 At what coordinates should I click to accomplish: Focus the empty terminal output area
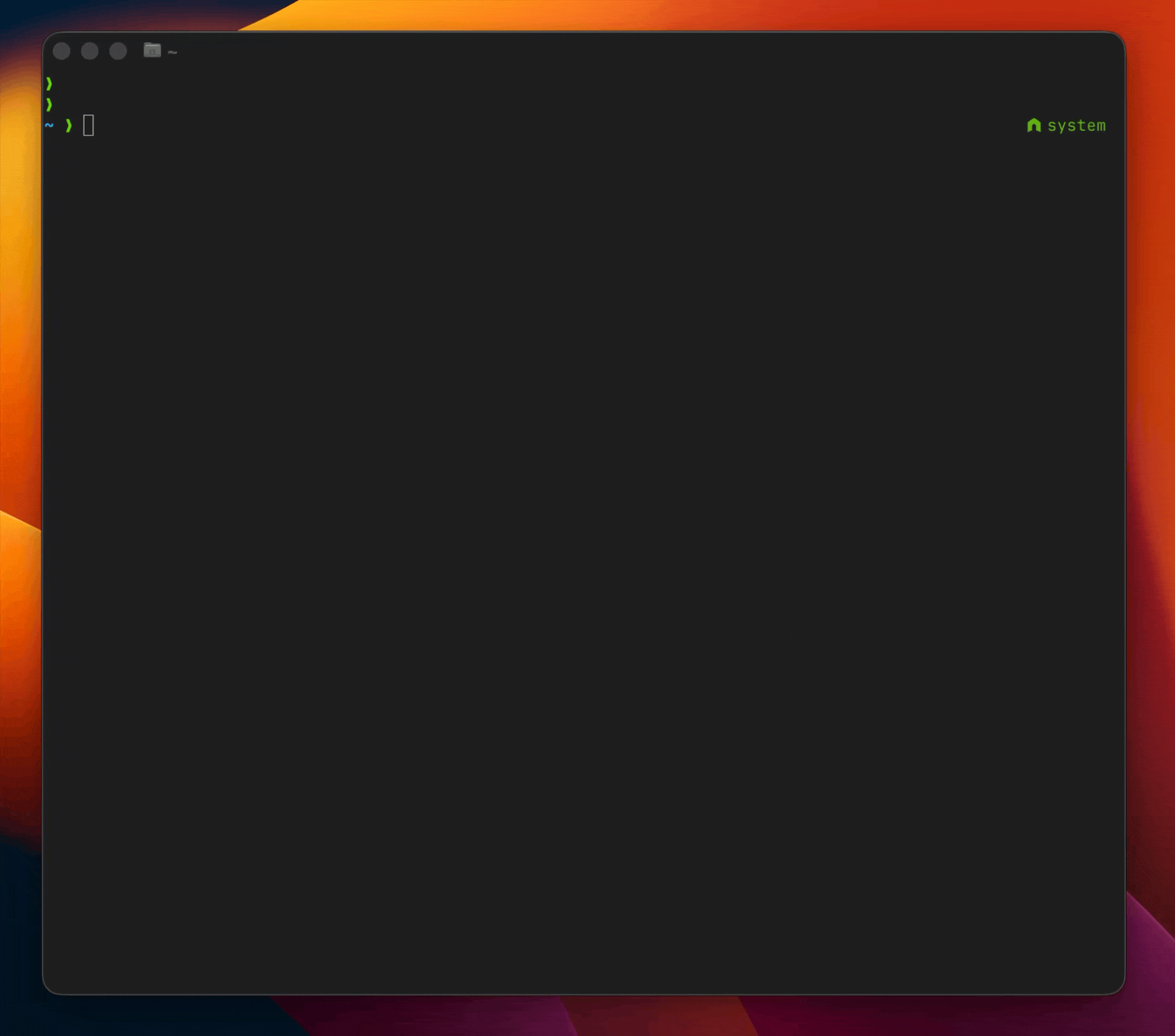[x=584, y=553]
